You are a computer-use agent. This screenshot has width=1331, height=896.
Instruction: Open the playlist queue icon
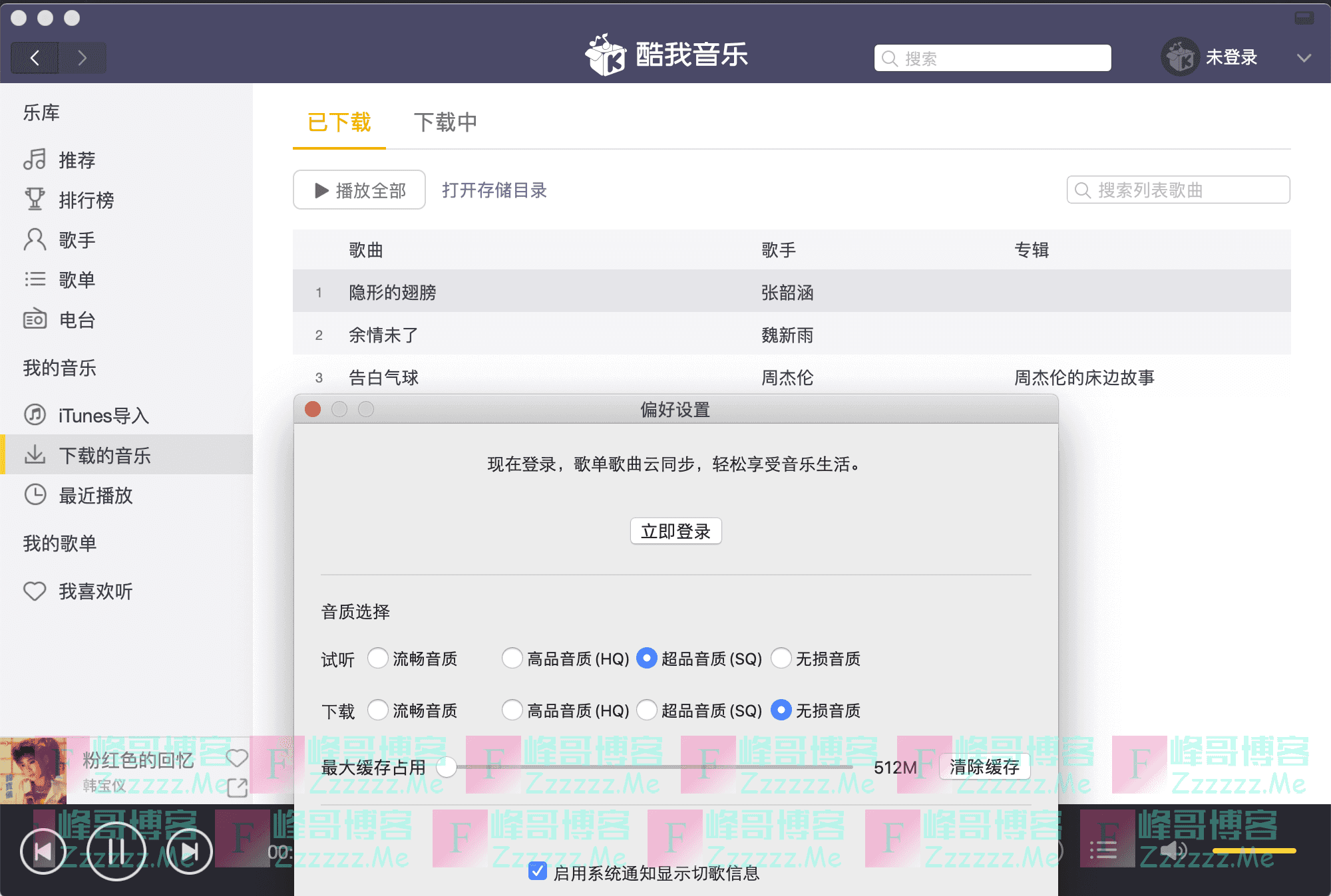tap(1103, 850)
